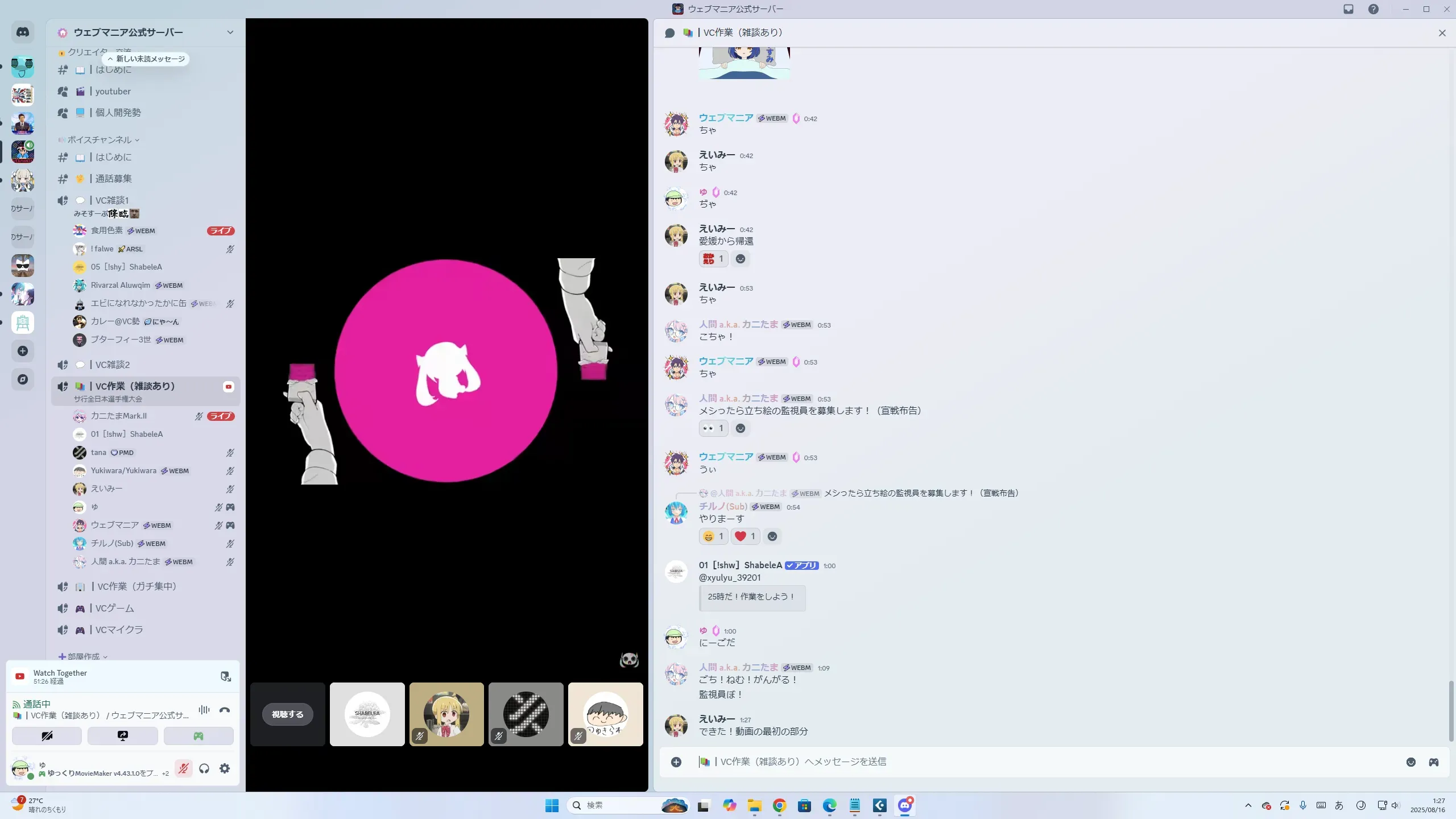Click the 視聴する watch button
The image size is (1456, 819).
[288, 714]
